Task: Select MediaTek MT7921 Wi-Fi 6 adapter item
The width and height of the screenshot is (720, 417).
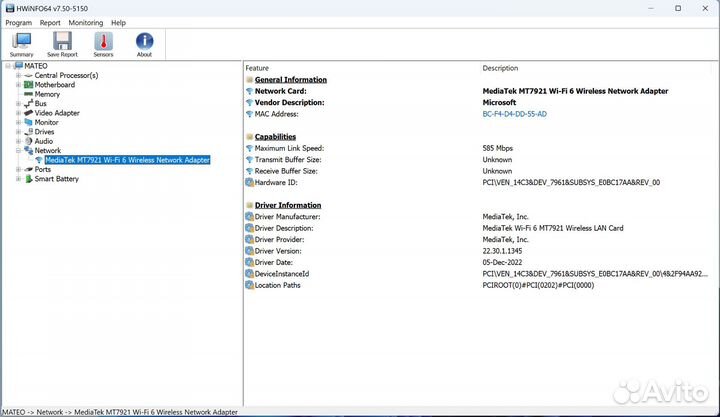Action: [x=127, y=160]
